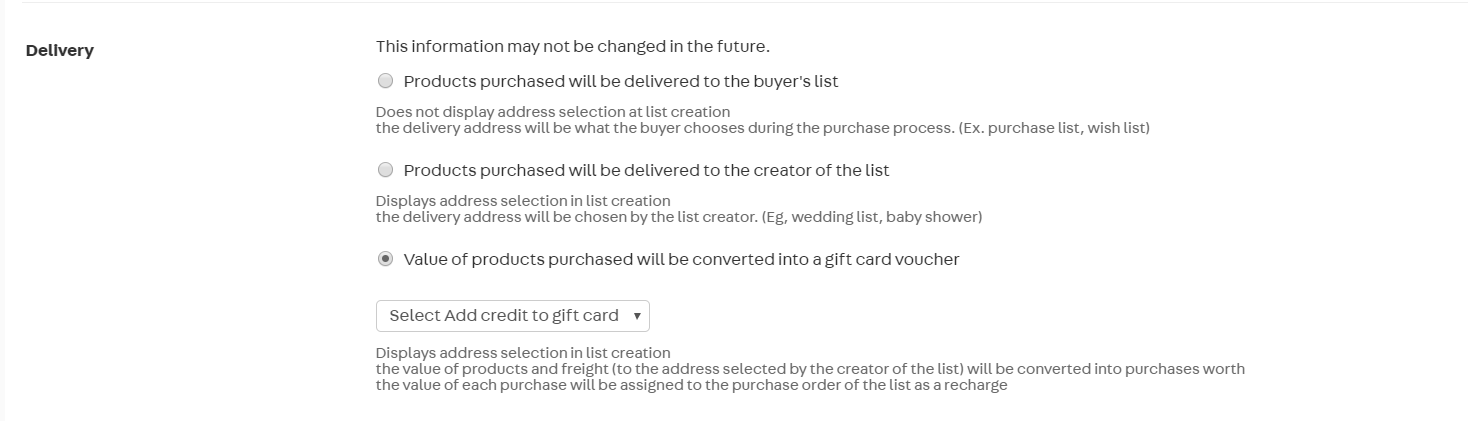1468x421 pixels.
Task: Select the gift card voucher radio button
Action: (385, 259)
